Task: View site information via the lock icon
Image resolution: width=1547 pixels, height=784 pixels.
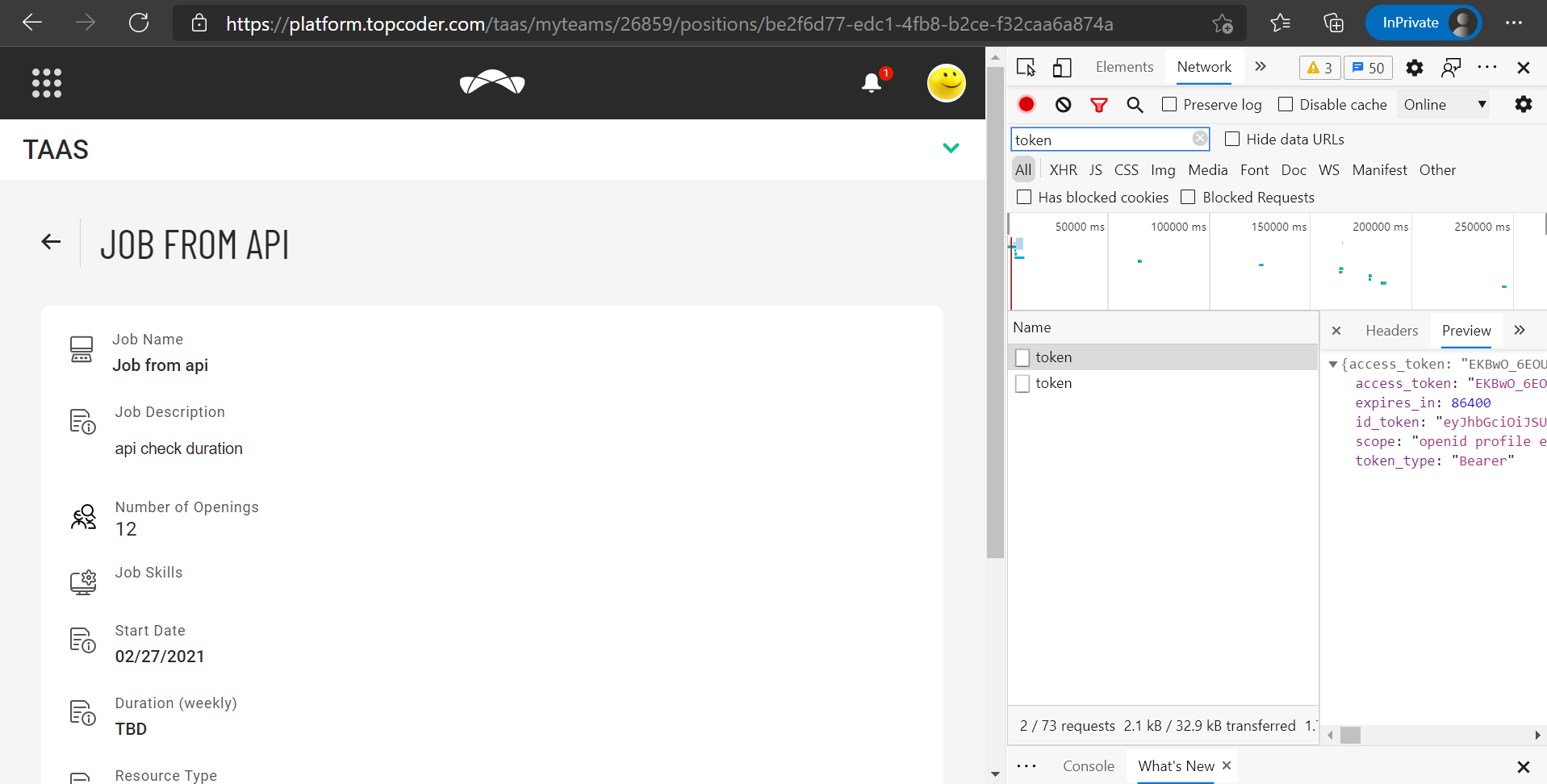Action: tap(199, 23)
